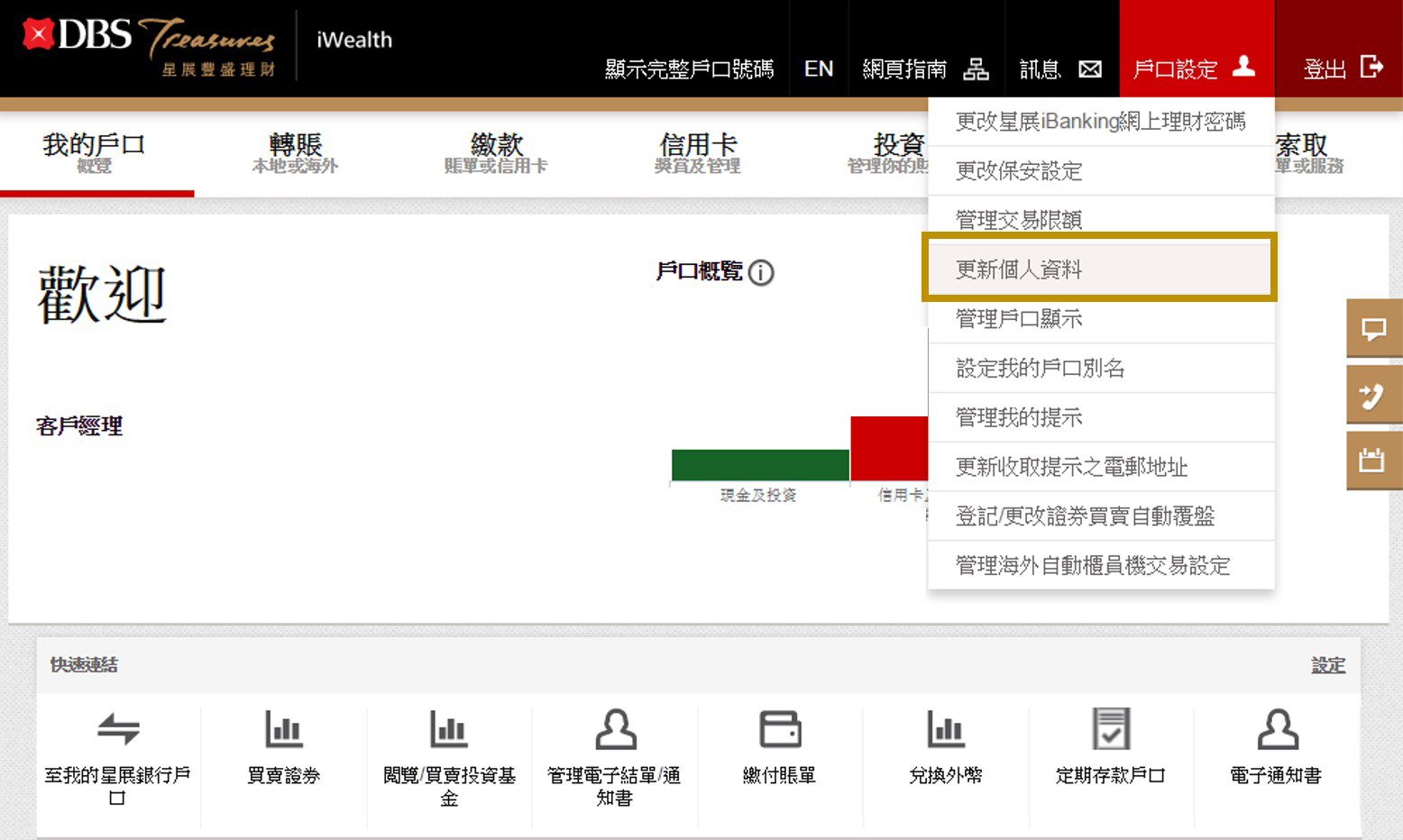Click the green 現金及投資 bar
The width and height of the screenshot is (1403, 840).
coord(760,465)
